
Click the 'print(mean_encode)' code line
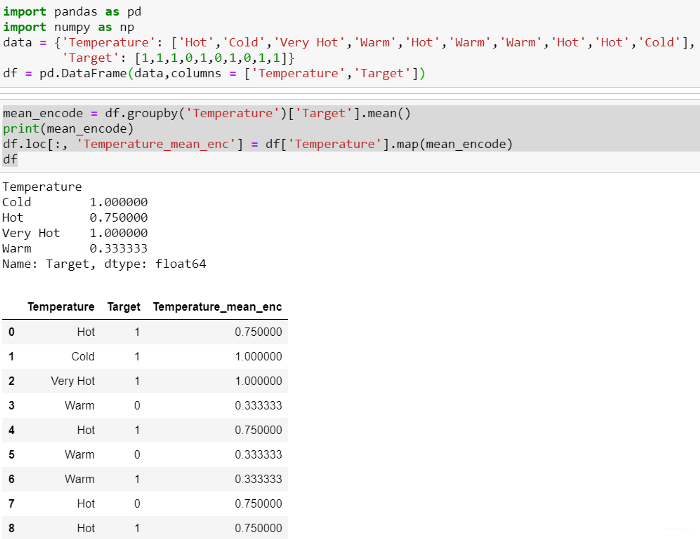pyautogui.click(x=68, y=129)
